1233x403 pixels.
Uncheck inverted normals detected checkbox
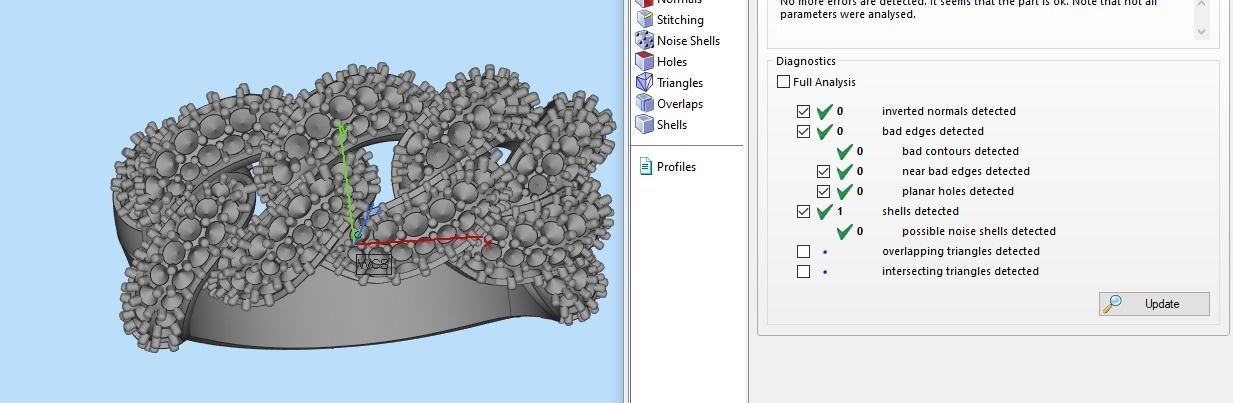pos(803,111)
